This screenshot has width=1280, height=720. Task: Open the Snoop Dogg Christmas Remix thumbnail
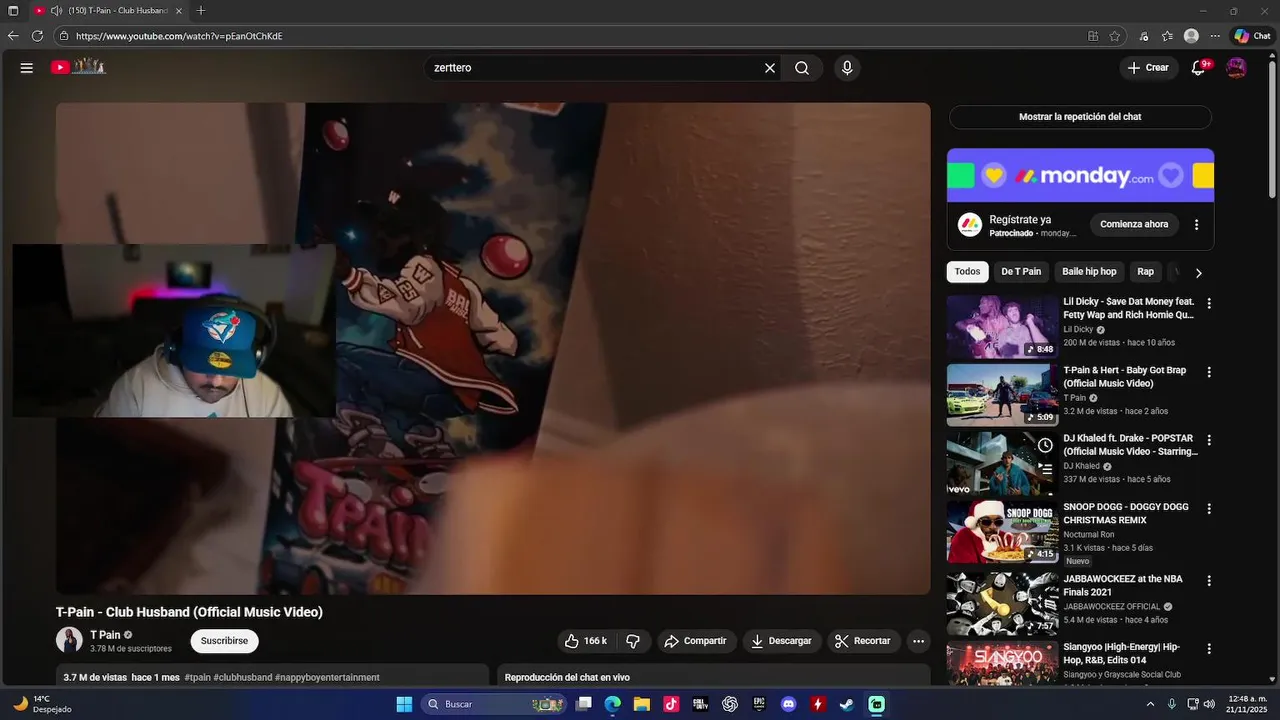click(x=1002, y=532)
